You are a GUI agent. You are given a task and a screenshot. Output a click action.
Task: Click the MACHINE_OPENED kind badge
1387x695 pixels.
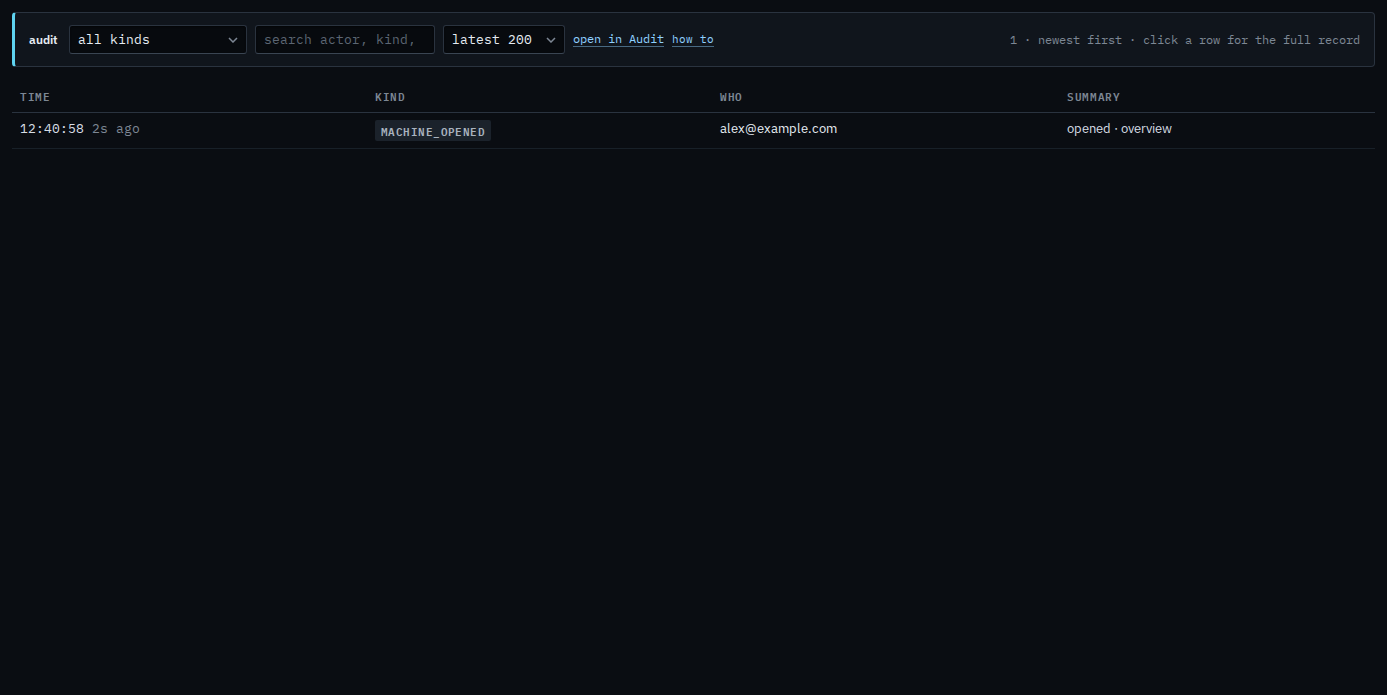point(433,131)
